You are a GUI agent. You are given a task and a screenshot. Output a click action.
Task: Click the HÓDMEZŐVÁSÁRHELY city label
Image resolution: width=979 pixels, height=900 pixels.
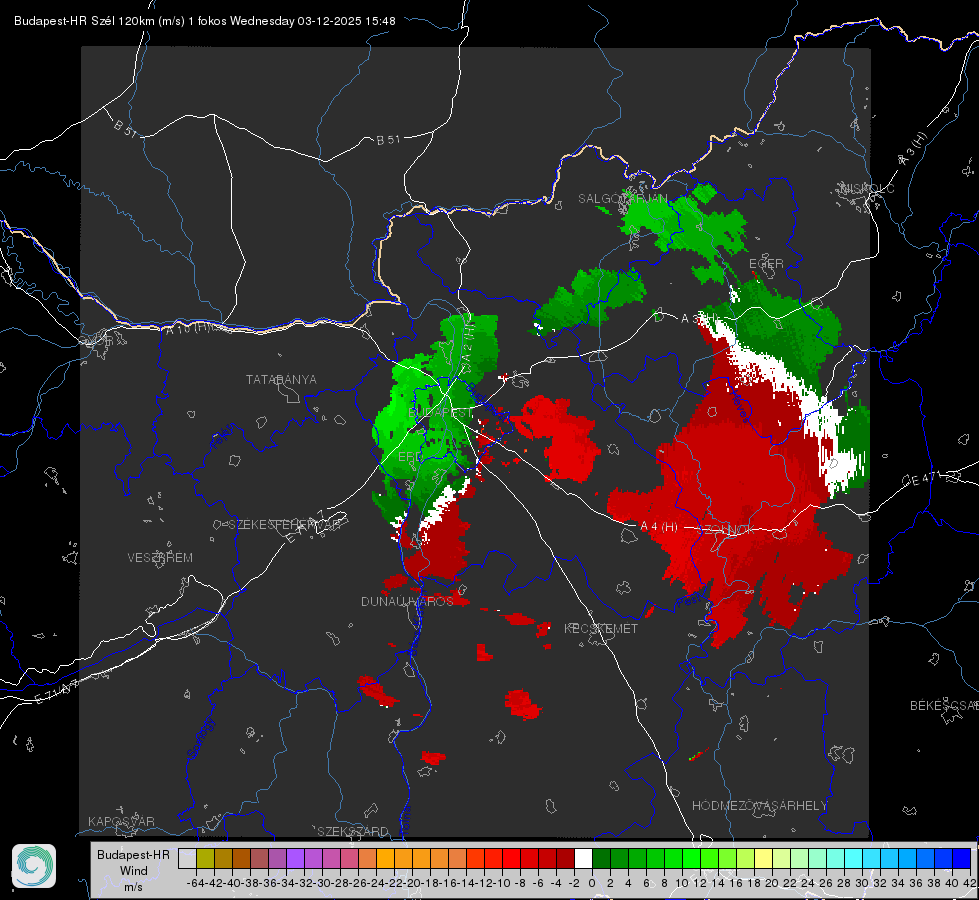[759, 806]
